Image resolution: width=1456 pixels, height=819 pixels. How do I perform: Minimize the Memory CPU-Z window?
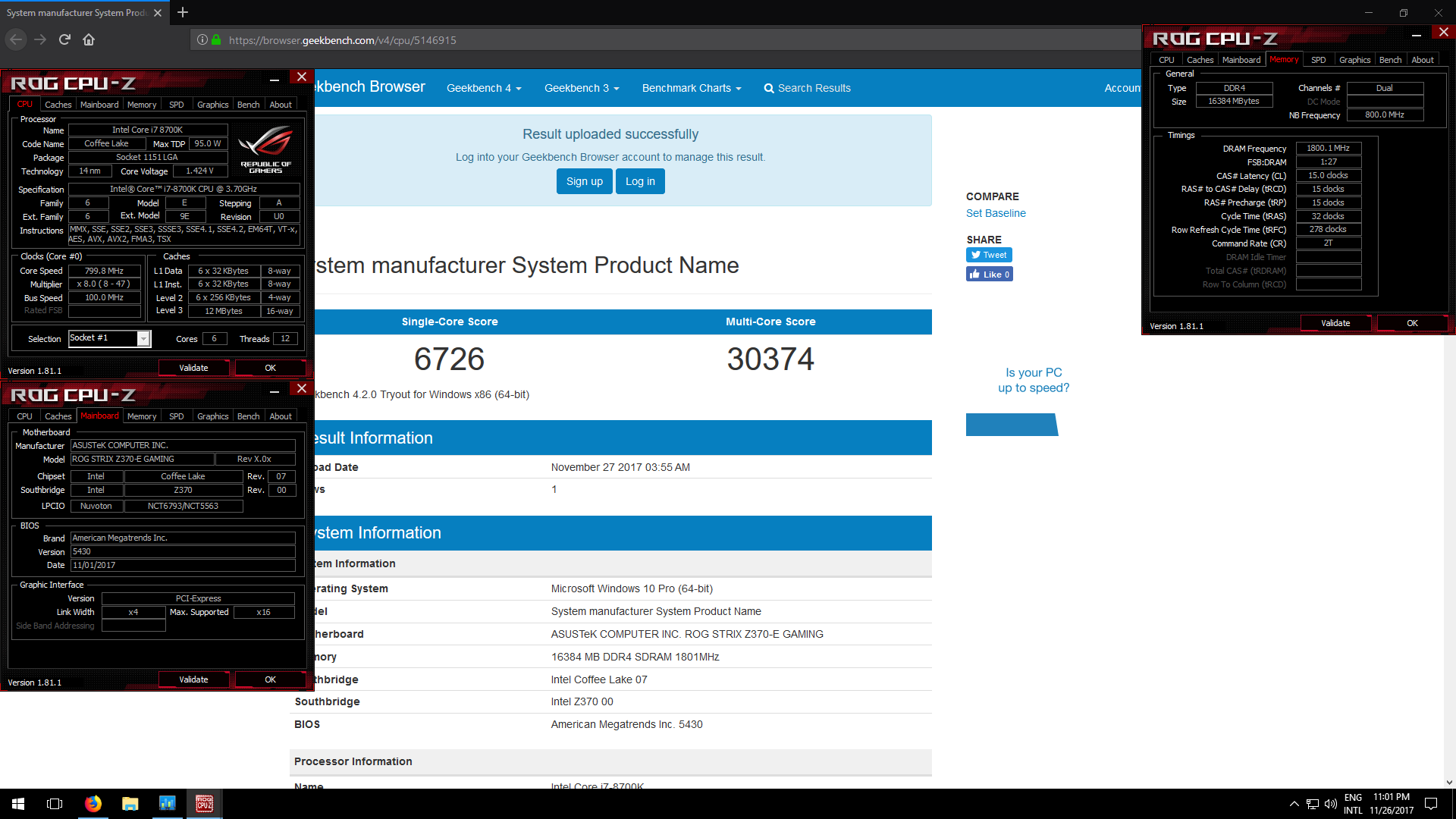1416,34
